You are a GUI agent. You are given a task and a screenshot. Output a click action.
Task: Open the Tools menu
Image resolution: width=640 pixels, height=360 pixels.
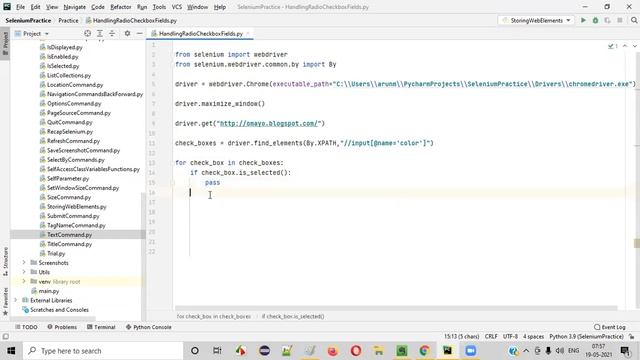[x=159, y=7]
